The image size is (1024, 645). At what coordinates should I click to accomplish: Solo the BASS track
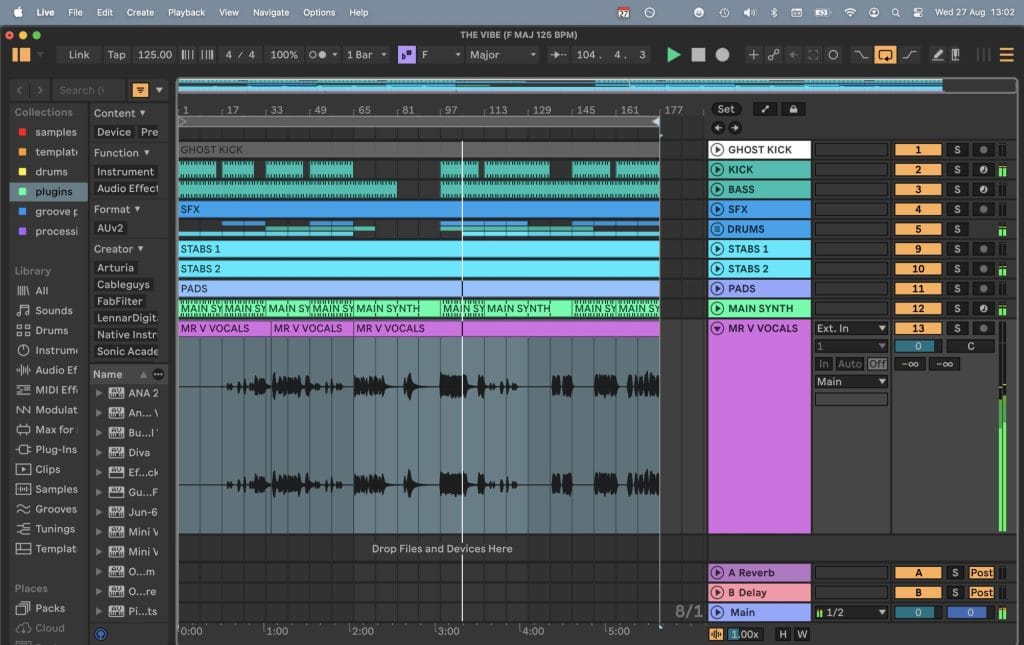pyautogui.click(x=958, y=189)
